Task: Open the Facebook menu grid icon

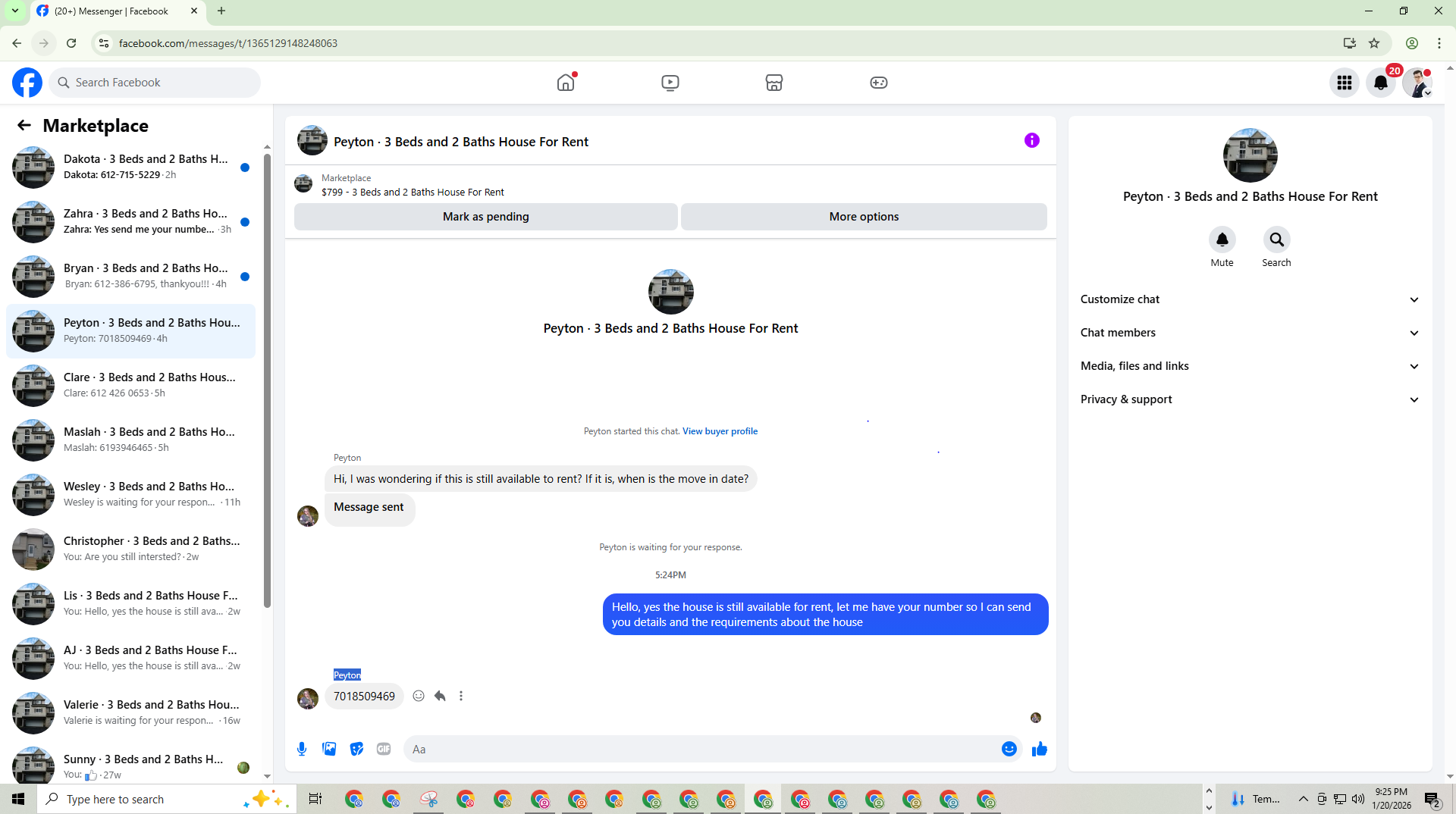Action: [1345, 83]
